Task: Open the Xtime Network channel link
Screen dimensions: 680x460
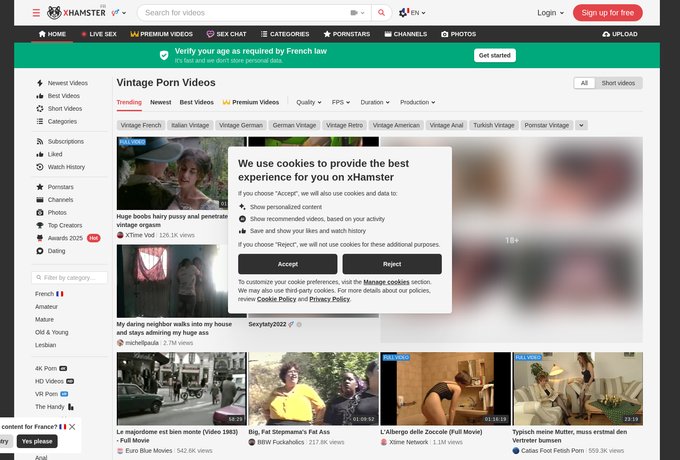Action: click(409, 442)
